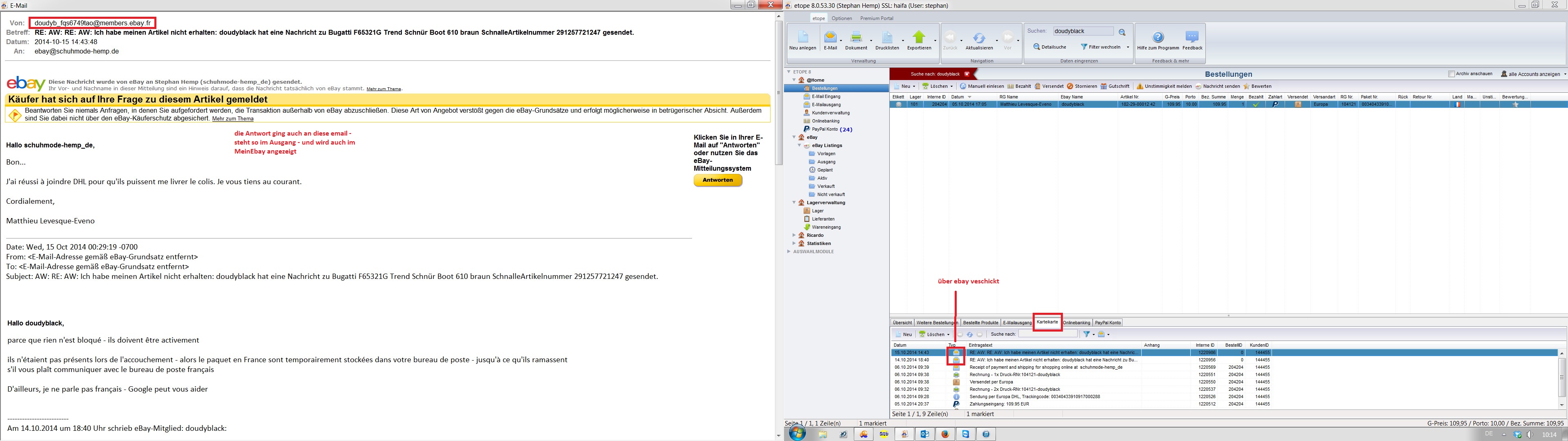Toggle the Archiv anschauen checkbox
Screen dimensions: 1568x441
(1452, 73)
